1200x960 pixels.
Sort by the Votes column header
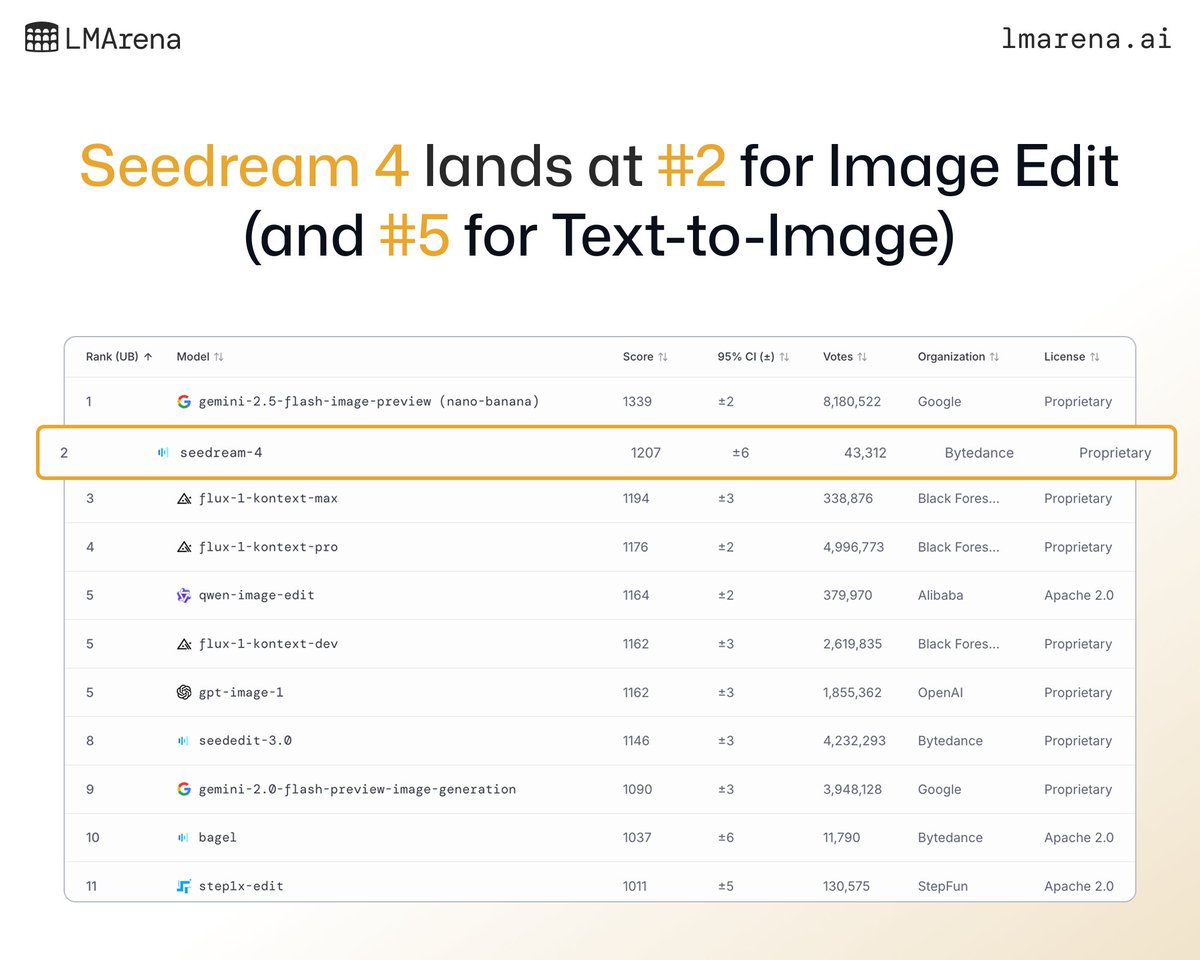tap(845, 357)
